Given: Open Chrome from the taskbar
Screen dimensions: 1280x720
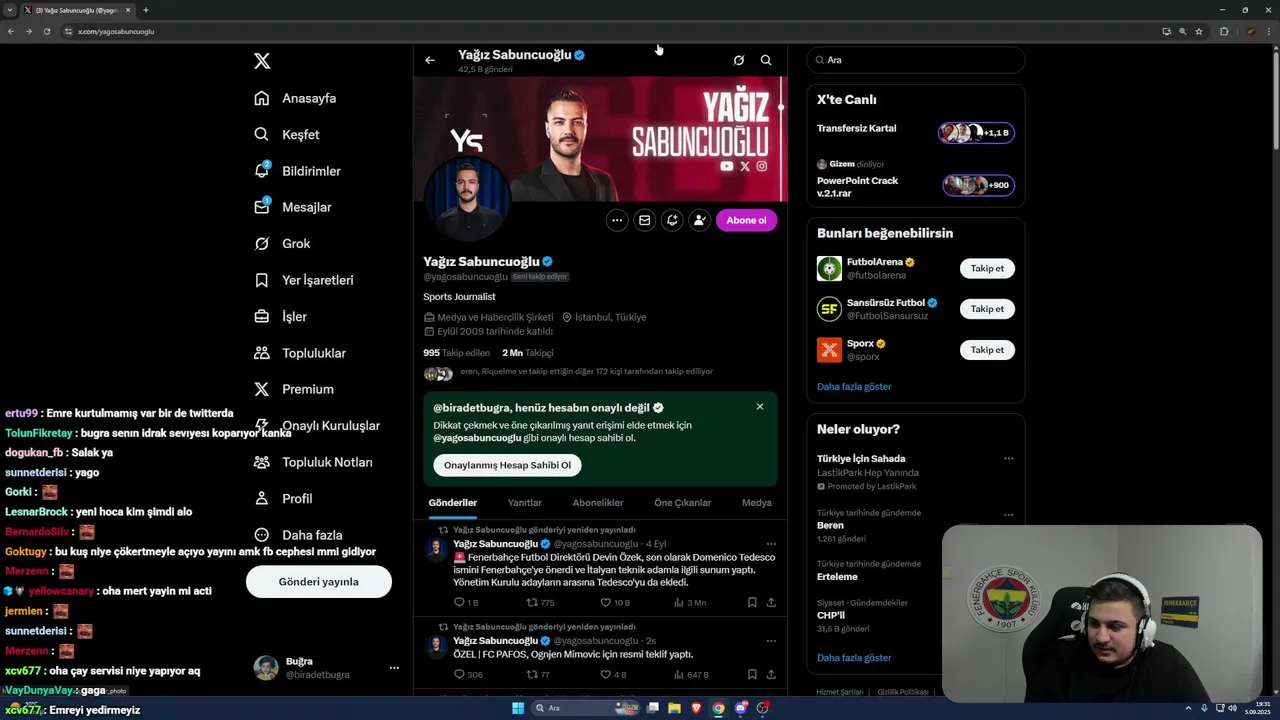Looking at the screenshot, I should pyautogui.click(x=718, y=708).
